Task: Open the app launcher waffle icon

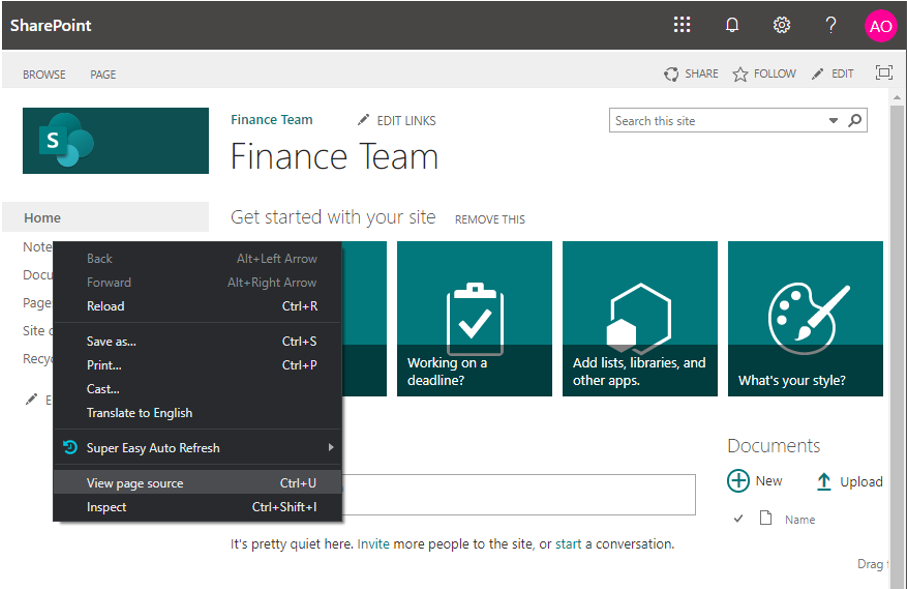Action: [x=682, y=25]
